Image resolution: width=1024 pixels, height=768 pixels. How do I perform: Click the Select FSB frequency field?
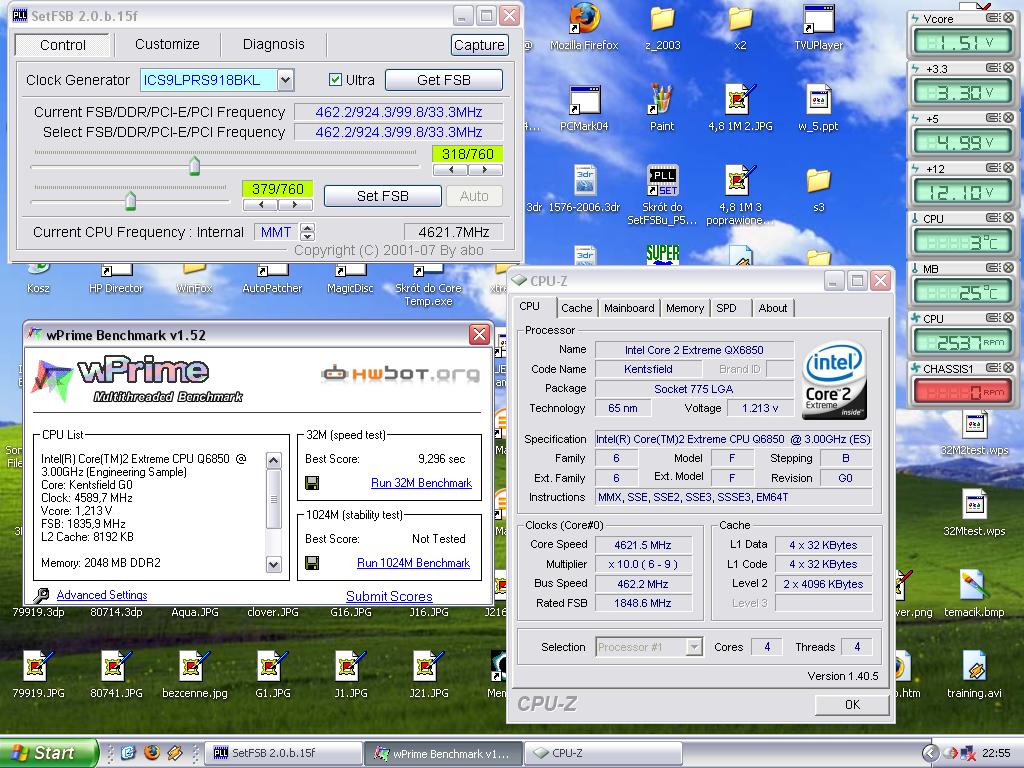398,132
